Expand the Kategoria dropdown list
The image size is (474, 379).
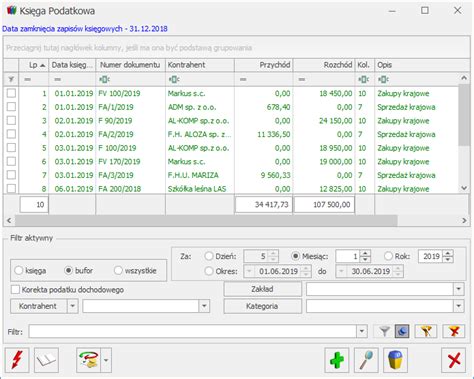tap(458, 306)
